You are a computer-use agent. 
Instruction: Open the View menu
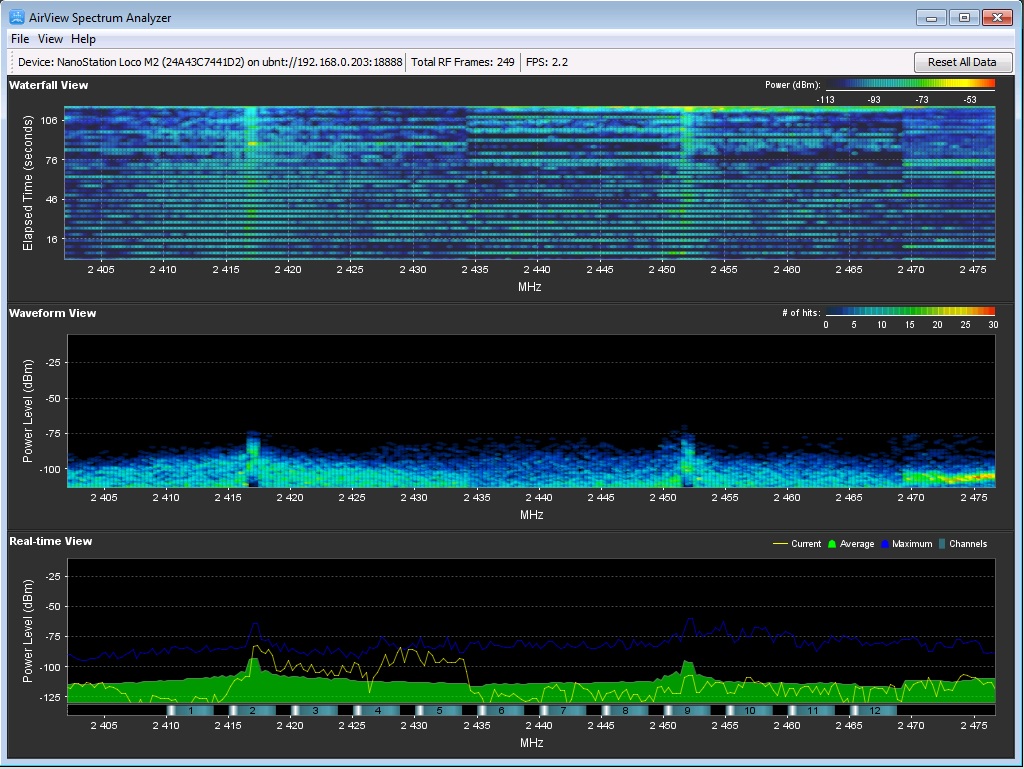point(50,39)
